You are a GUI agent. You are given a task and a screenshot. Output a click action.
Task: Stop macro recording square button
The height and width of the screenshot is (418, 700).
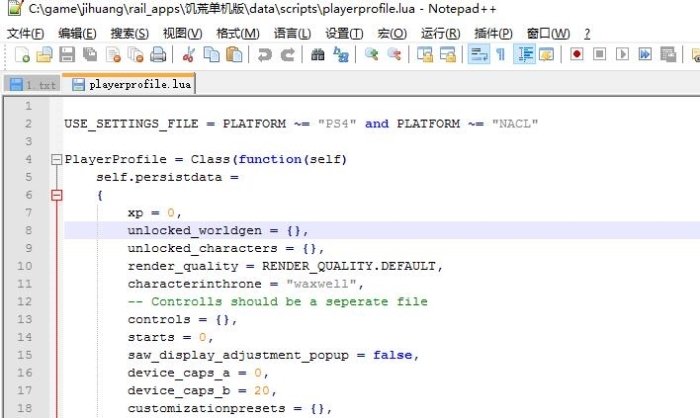point(600,54)
